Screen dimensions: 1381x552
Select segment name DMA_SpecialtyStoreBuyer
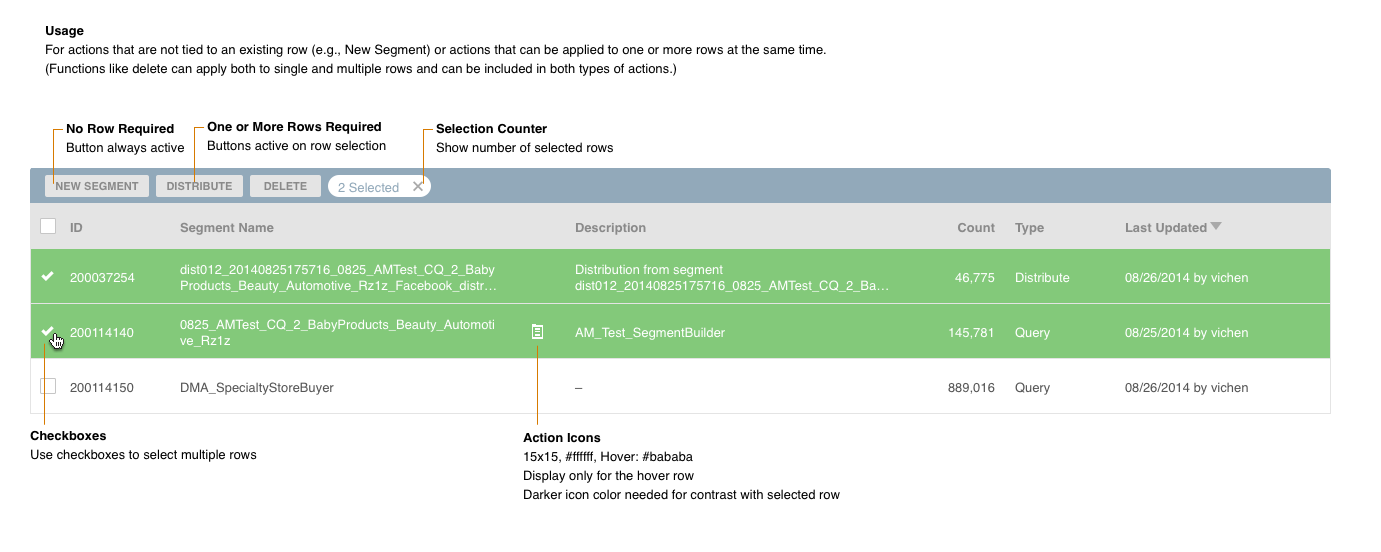click(257, 388)
